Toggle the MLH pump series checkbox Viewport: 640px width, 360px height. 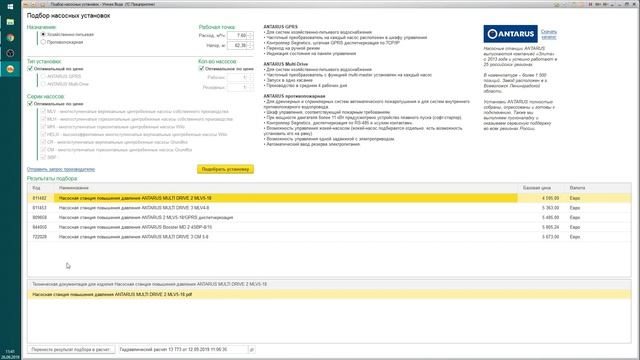point(43,119)
